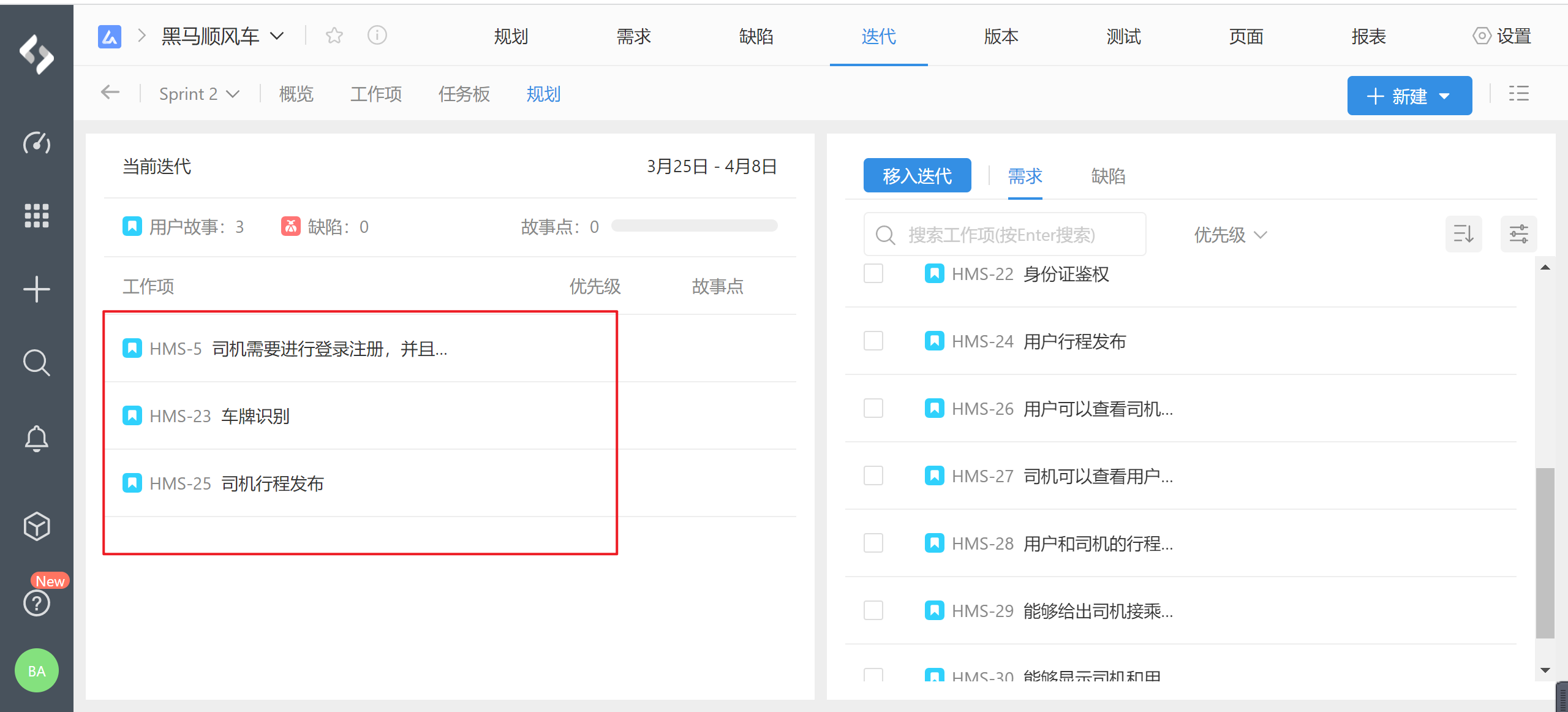
Task: Check the HMS-24 用户行程发布 checkbox
Action: click(873, 341)
